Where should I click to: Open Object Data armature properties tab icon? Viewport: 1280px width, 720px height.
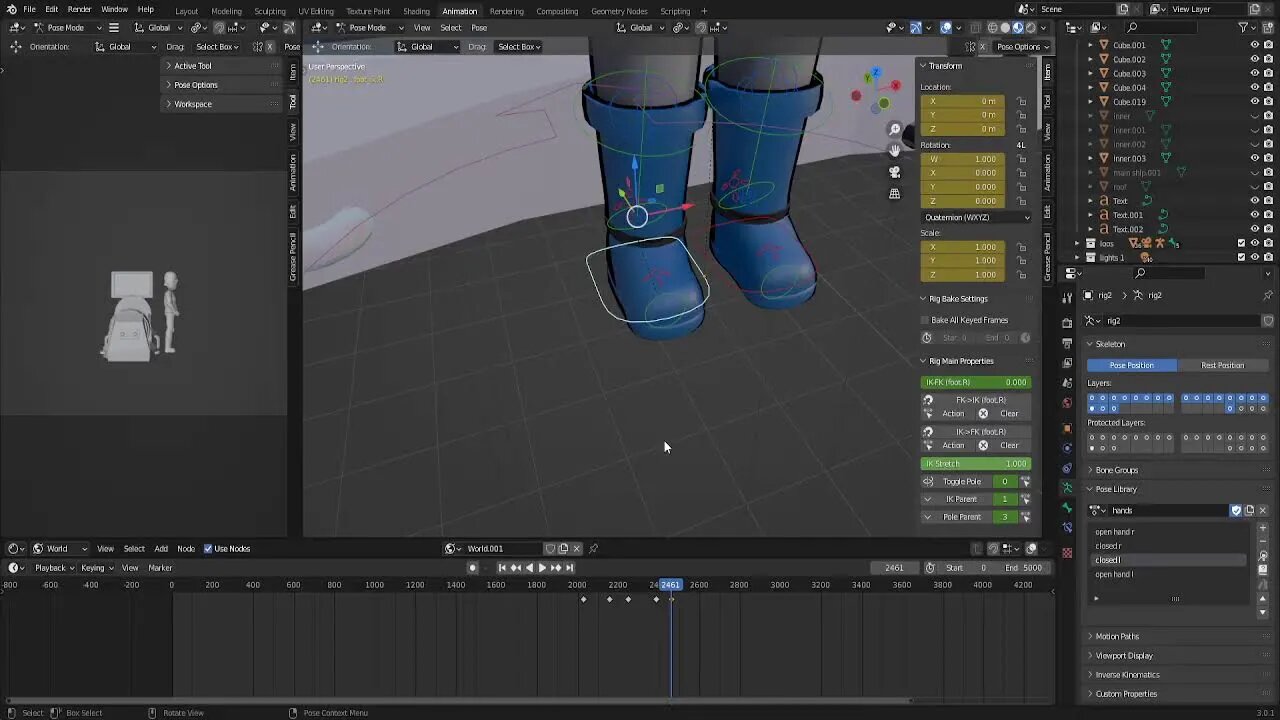[x=1067, y=488]
